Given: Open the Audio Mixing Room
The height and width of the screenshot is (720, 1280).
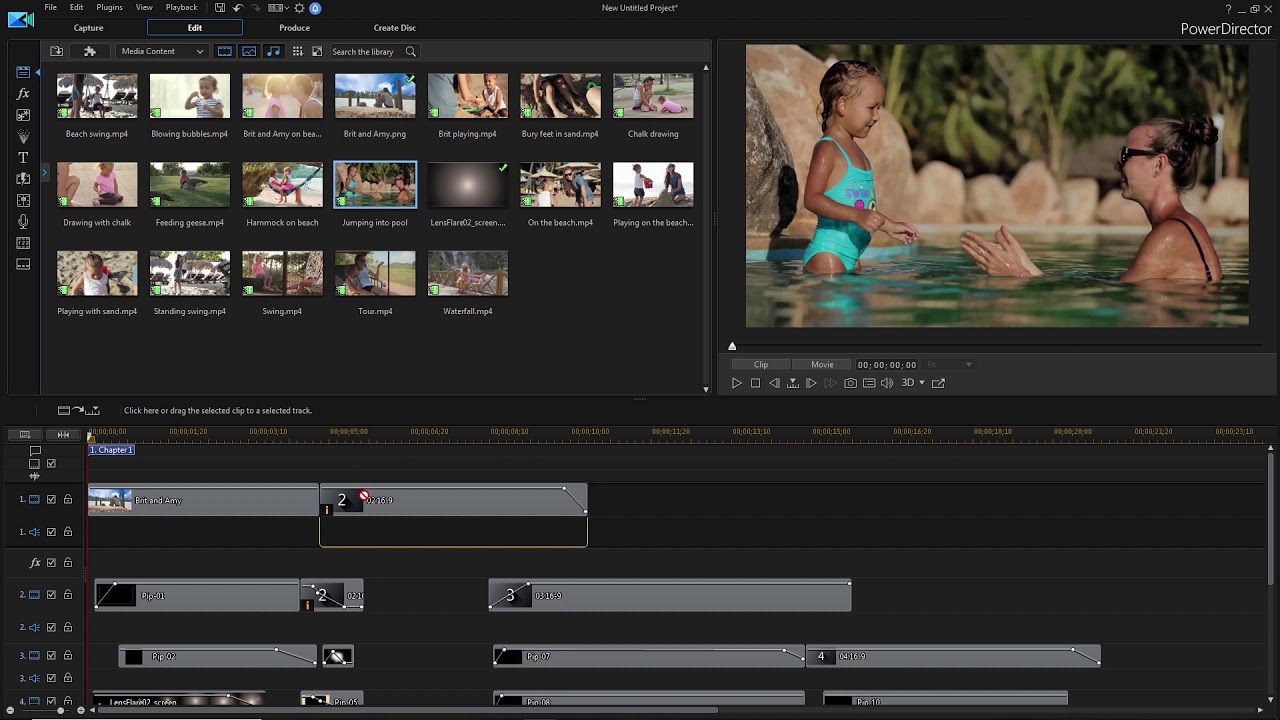Looking at the screenshot, I should [23, 200].
